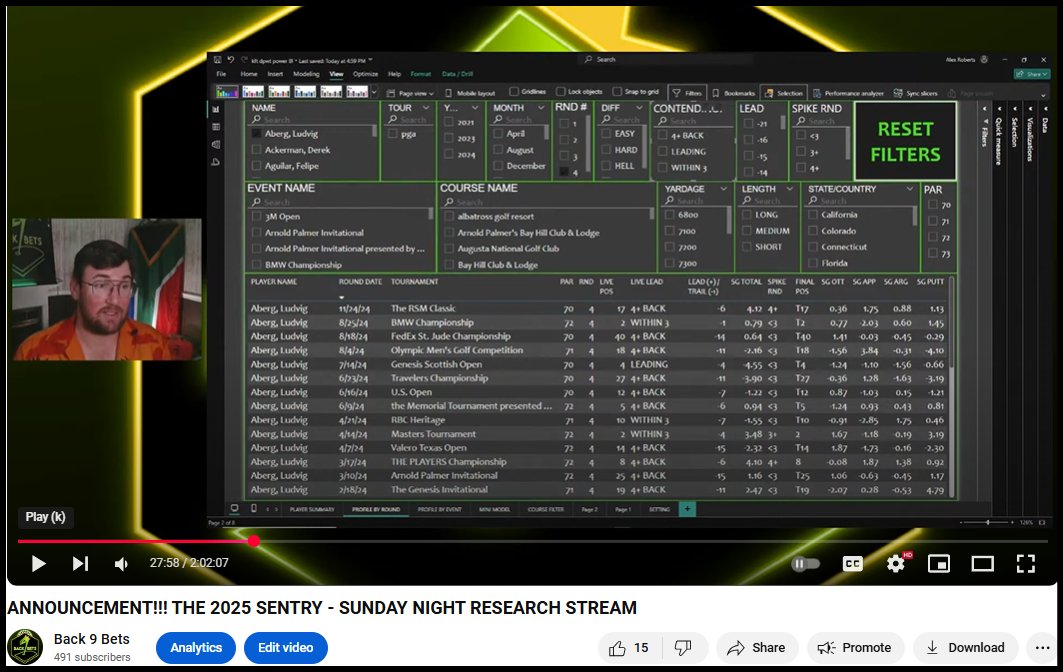Switch to Mobile layout

click(x=470, y=93)
